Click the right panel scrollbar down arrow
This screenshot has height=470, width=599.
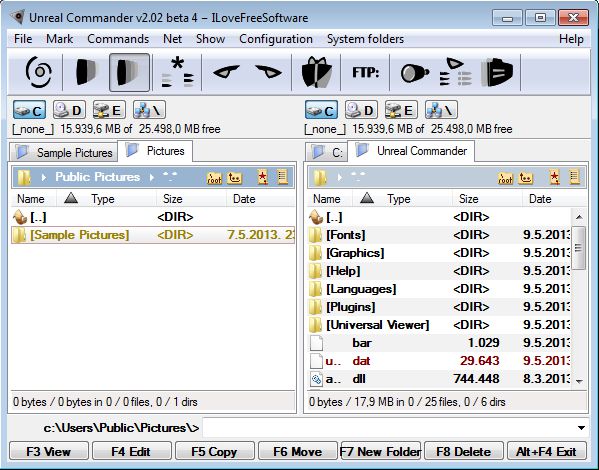coord(579,381)
